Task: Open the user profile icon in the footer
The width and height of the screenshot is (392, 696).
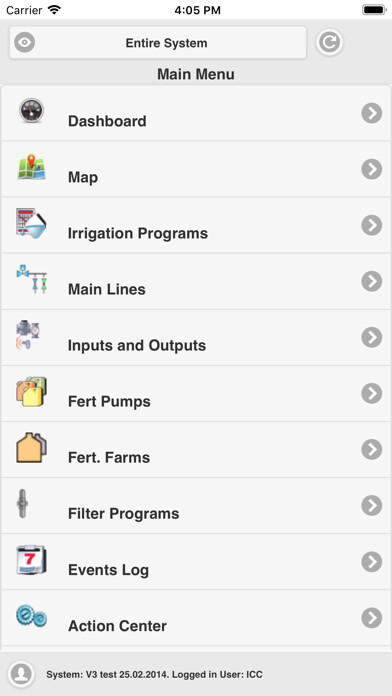Action: pyautogui.click(x=21, y=674)
